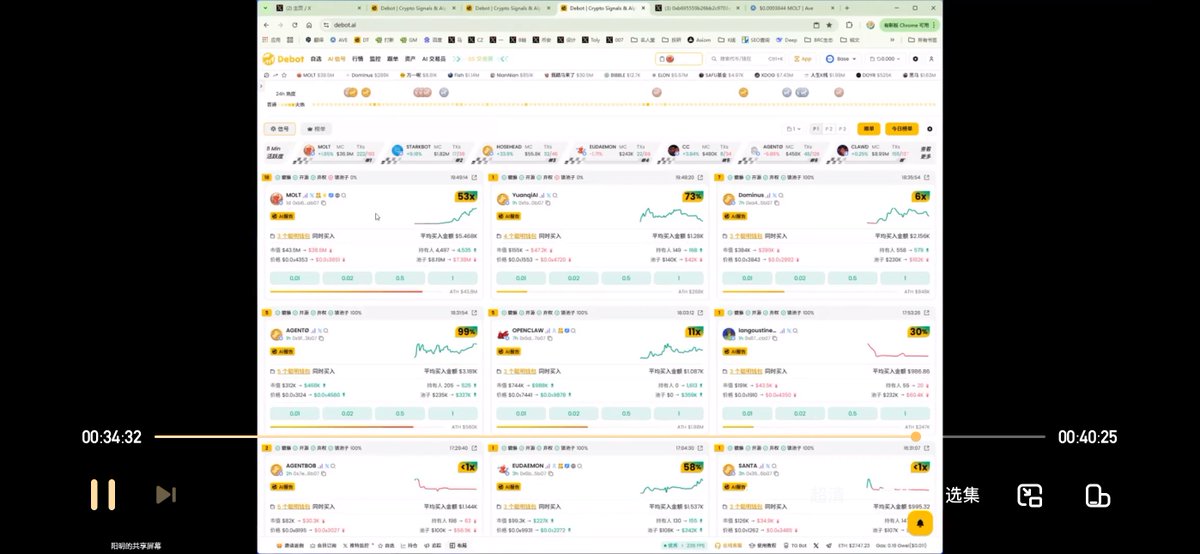Copy MOLT contract address icon
This screenshot has width=1200, height=554.
point(324,202)
